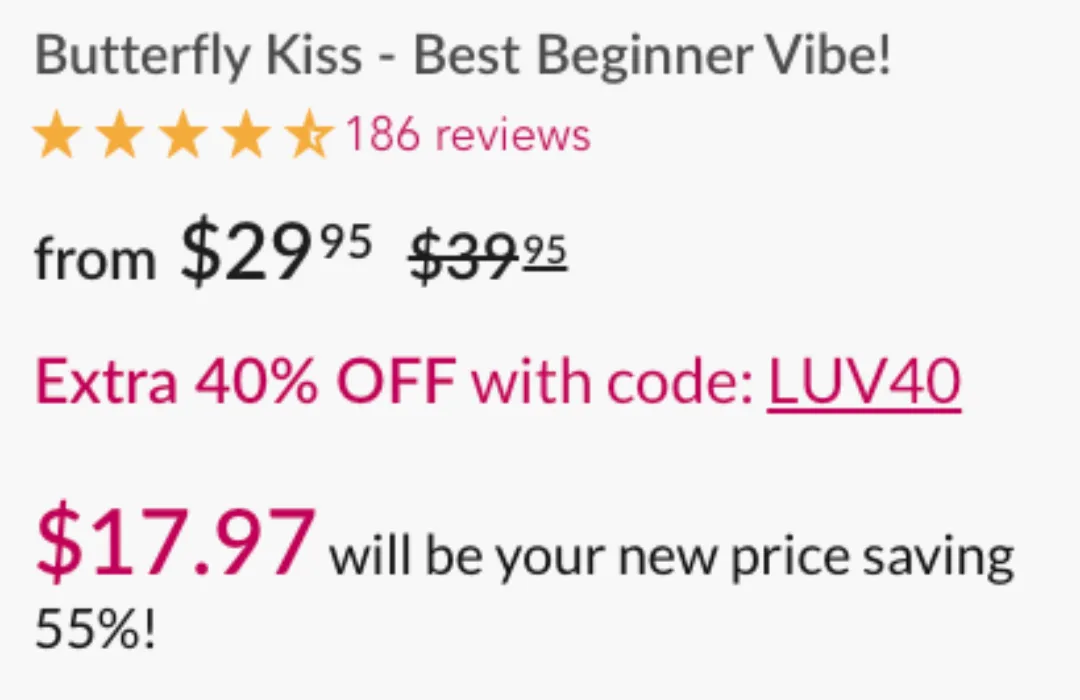Click the "Extra 40% OFF" promo text
Screen dimensions: 1080x700
(x=245, y=381)
